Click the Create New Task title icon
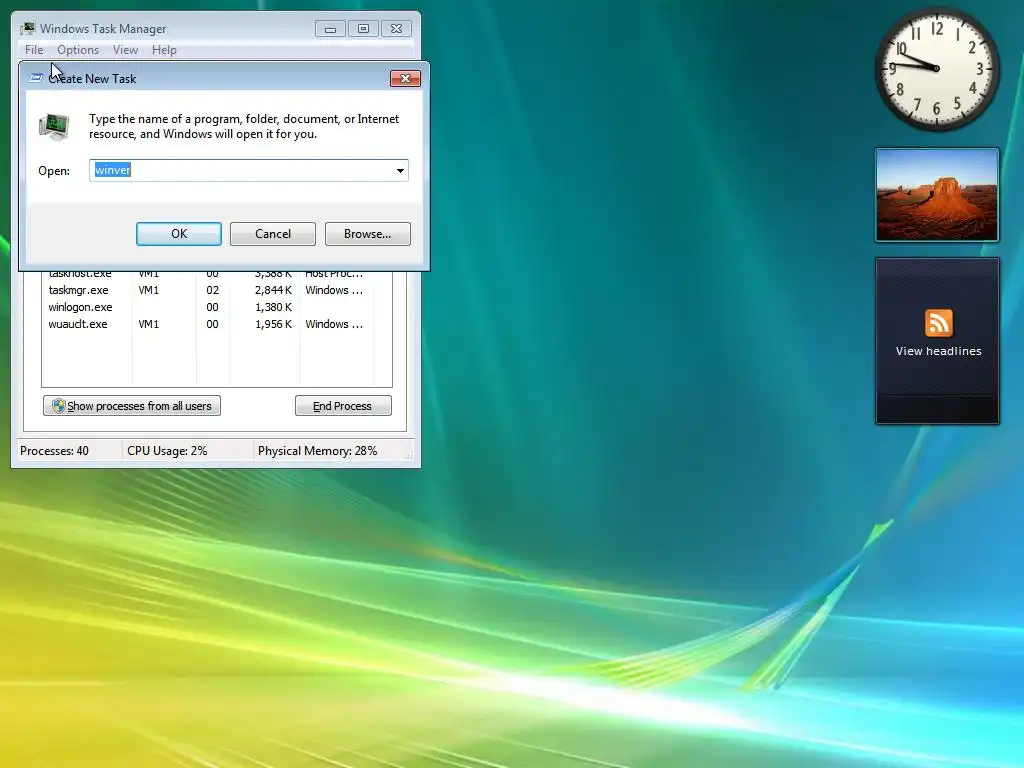The height and width of the screenshot is (768, 1024). pos(37,78)
